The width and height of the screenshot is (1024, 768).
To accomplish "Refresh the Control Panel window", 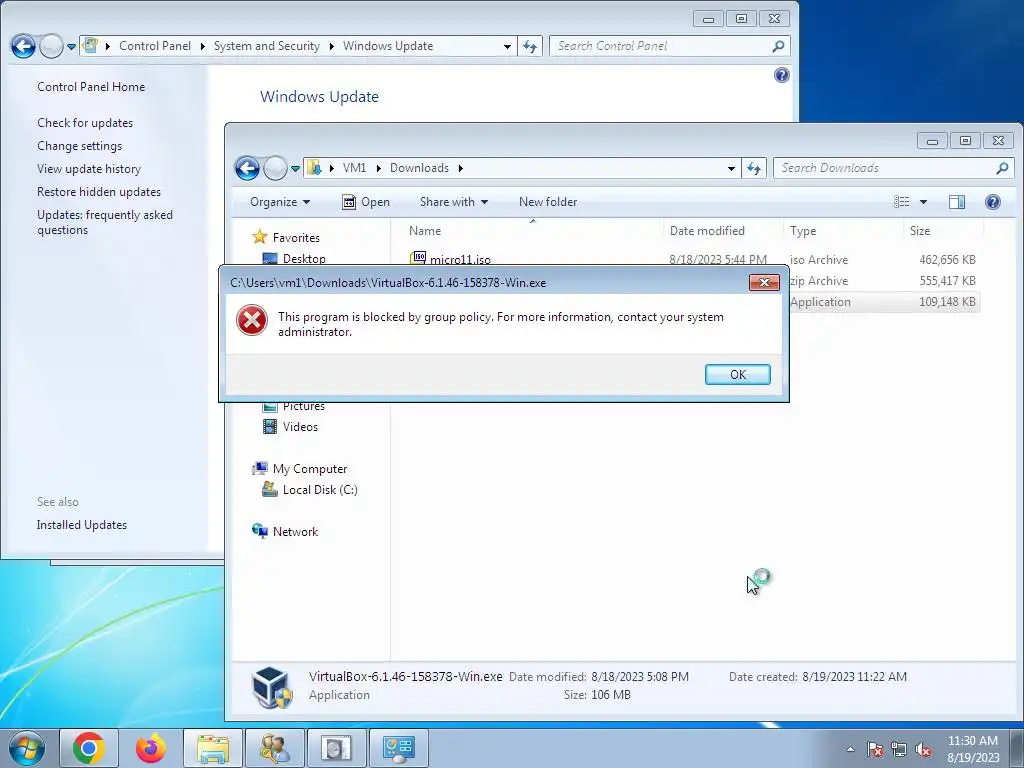I will coord(530,46).
